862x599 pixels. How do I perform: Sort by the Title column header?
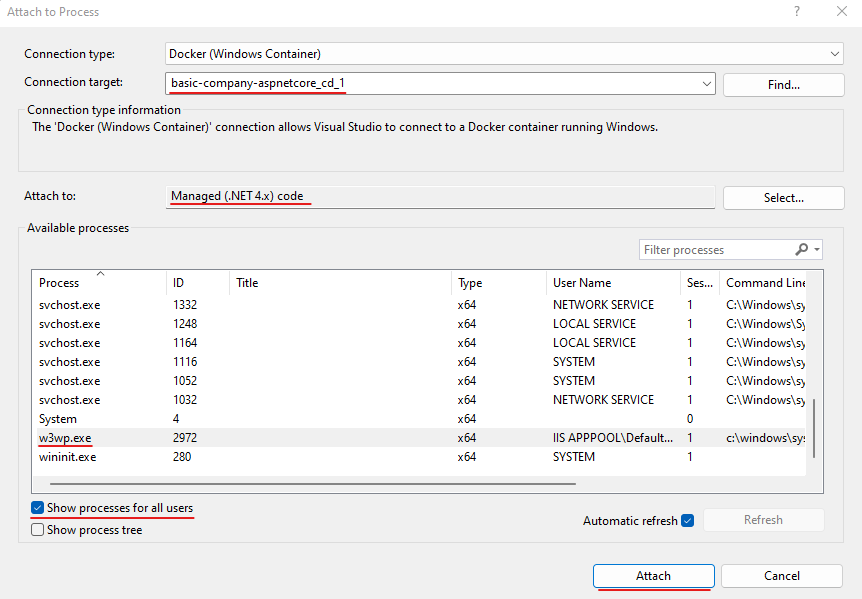[x=340, y=283]
